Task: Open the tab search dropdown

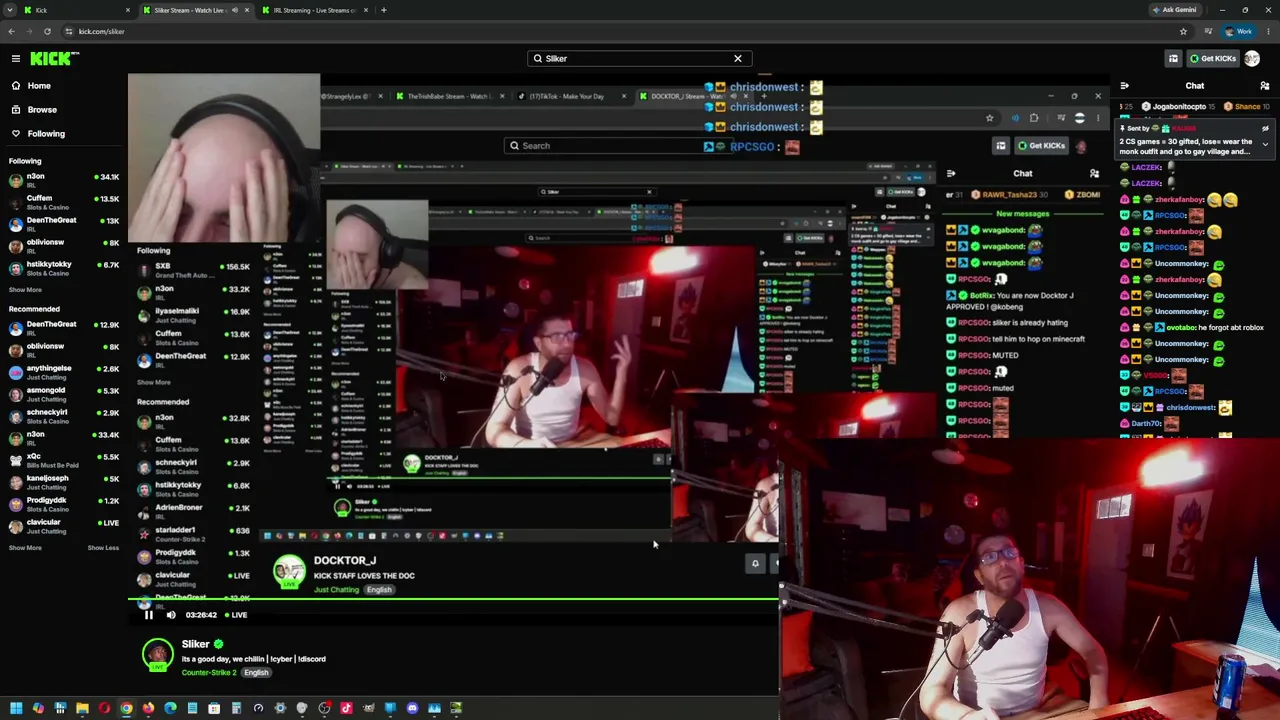Action: (x=11, y=10)
